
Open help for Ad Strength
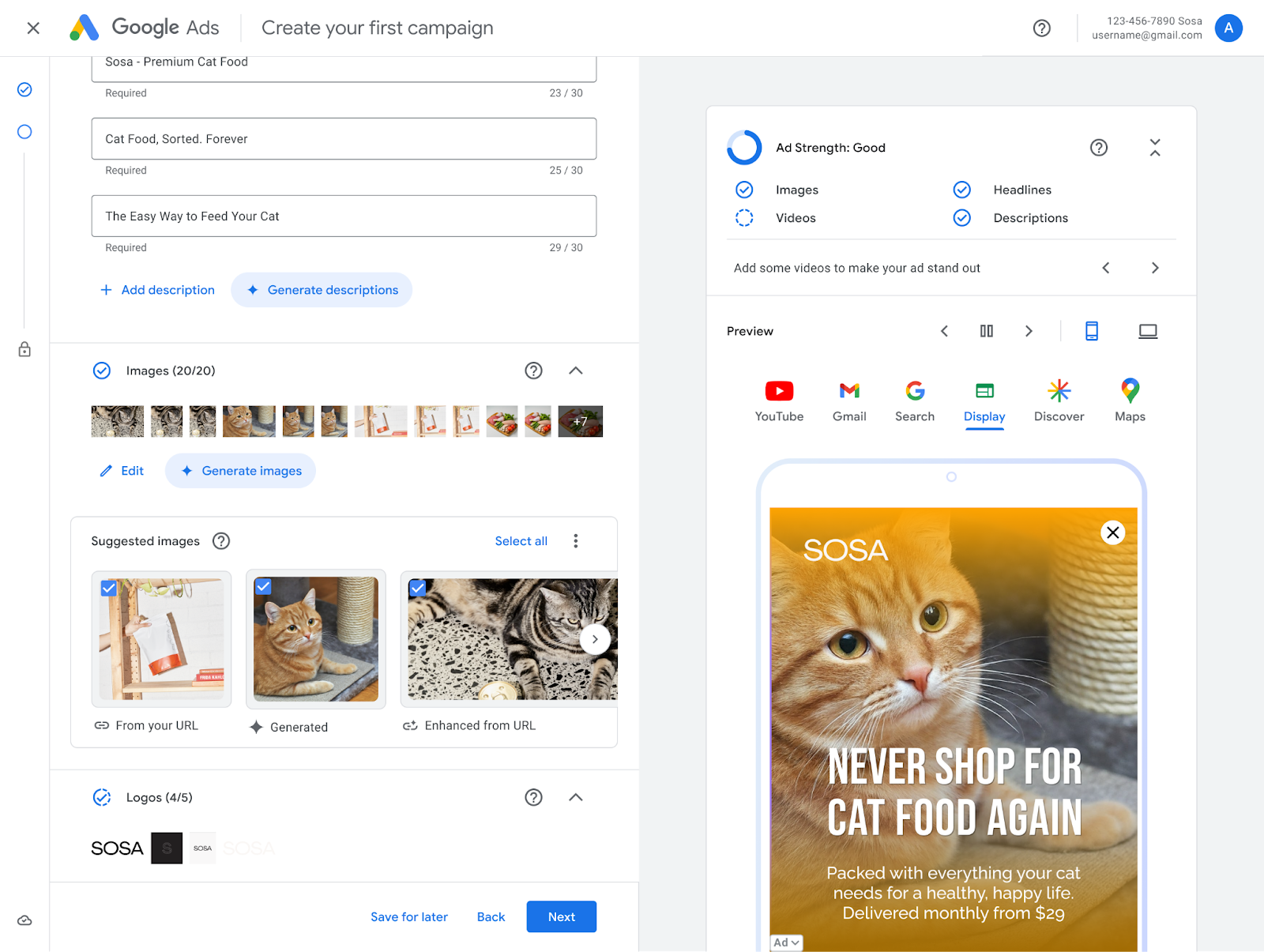[x=1098, y=148]
